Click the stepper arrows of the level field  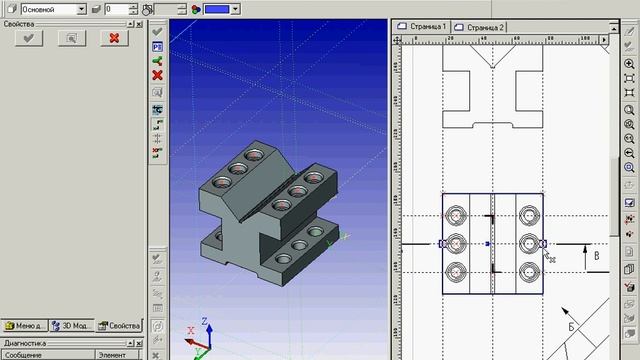click(133, 9)
